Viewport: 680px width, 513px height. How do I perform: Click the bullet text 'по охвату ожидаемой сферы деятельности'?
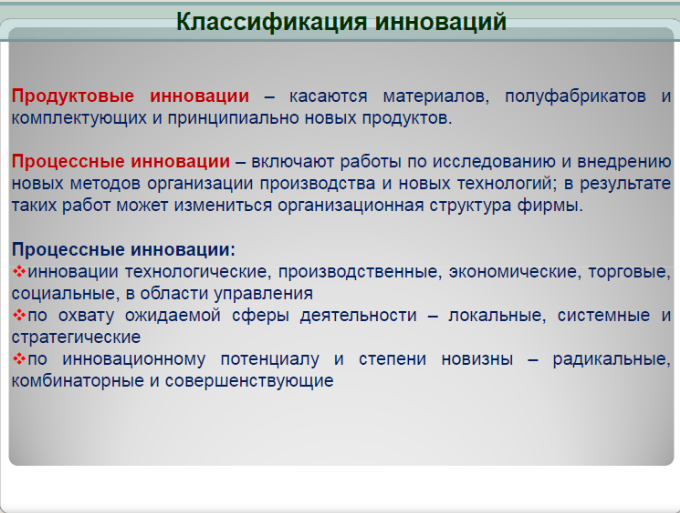[222, 315]
